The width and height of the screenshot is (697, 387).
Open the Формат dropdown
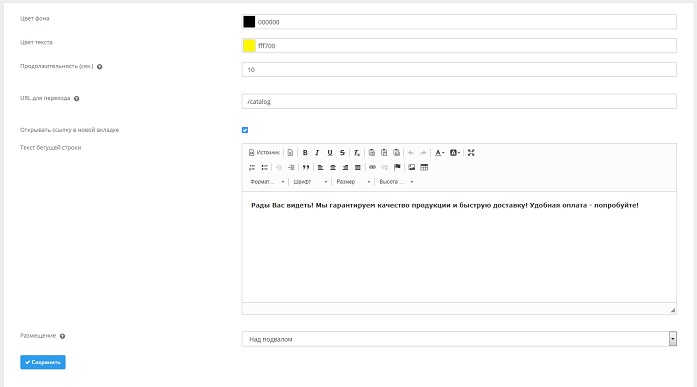(x=267, y=182)
